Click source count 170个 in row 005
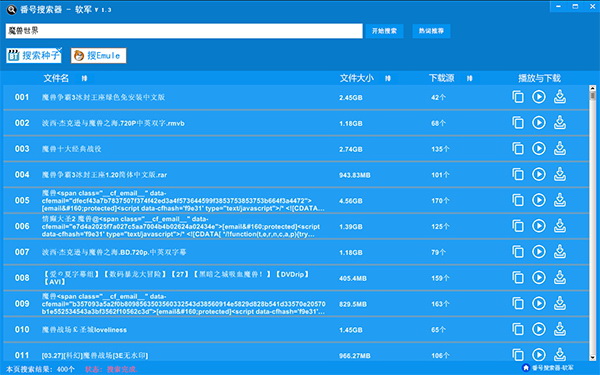 (440, 201)
